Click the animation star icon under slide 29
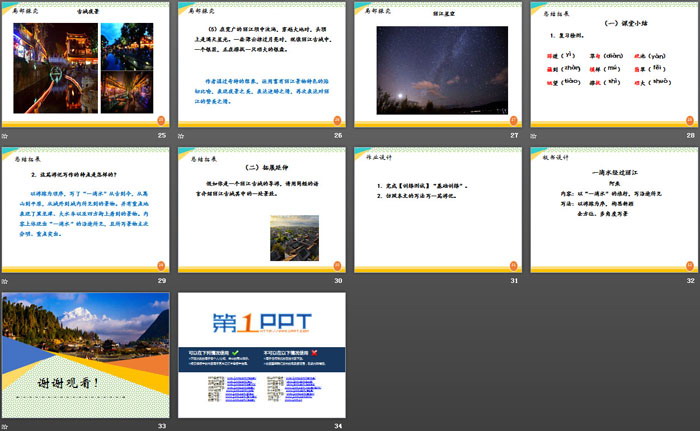 pyautogui.click(x=5, y=281)
